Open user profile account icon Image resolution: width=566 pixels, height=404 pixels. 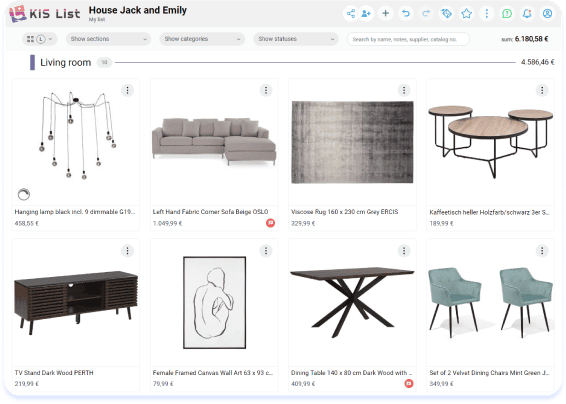(547, 14)
